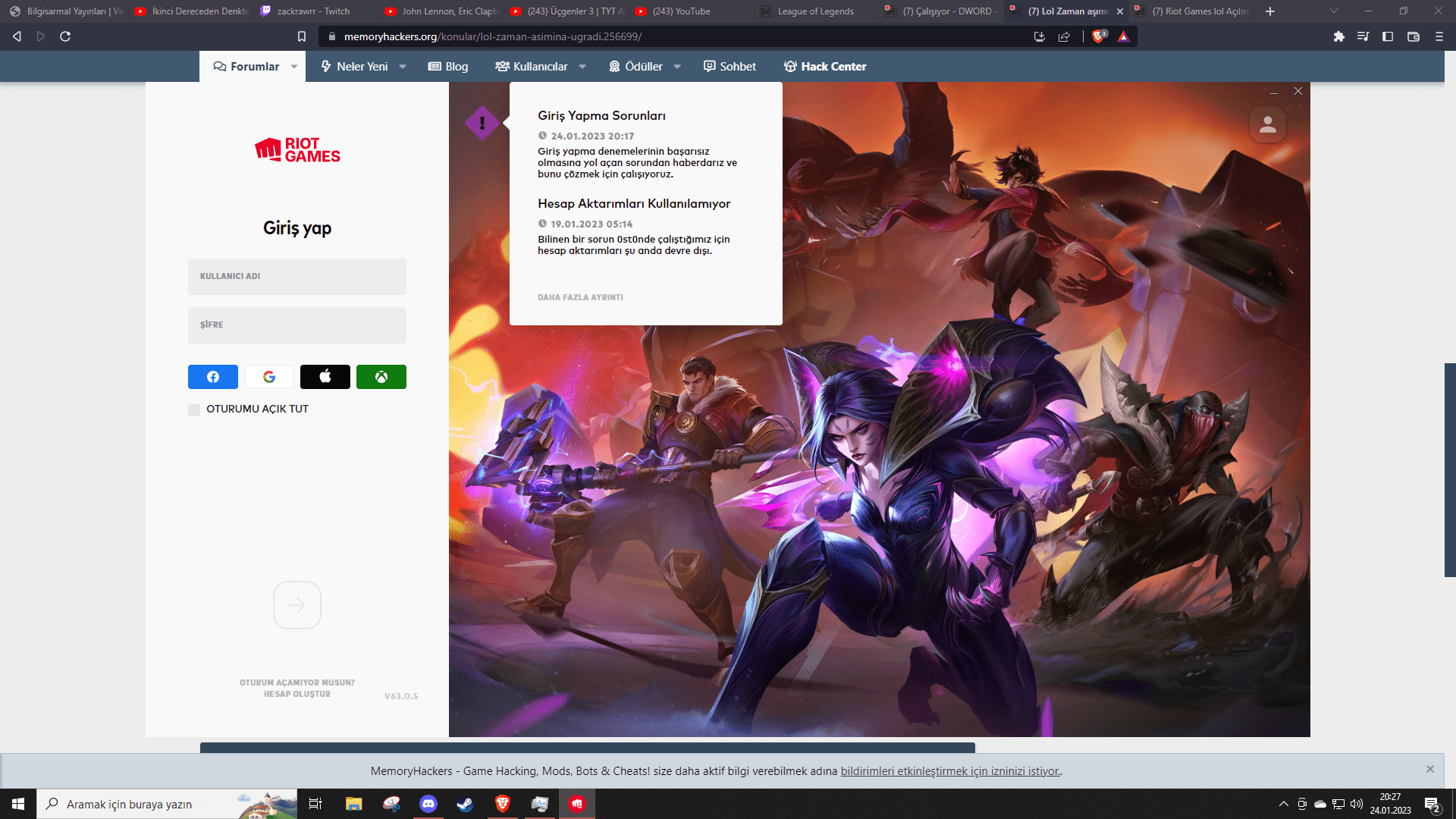Image resolution: width=1456 pixels, height=819 pixels.
Task: Expand the Neler Yeni dropdown arrow
Action: [x=403, y=67]
